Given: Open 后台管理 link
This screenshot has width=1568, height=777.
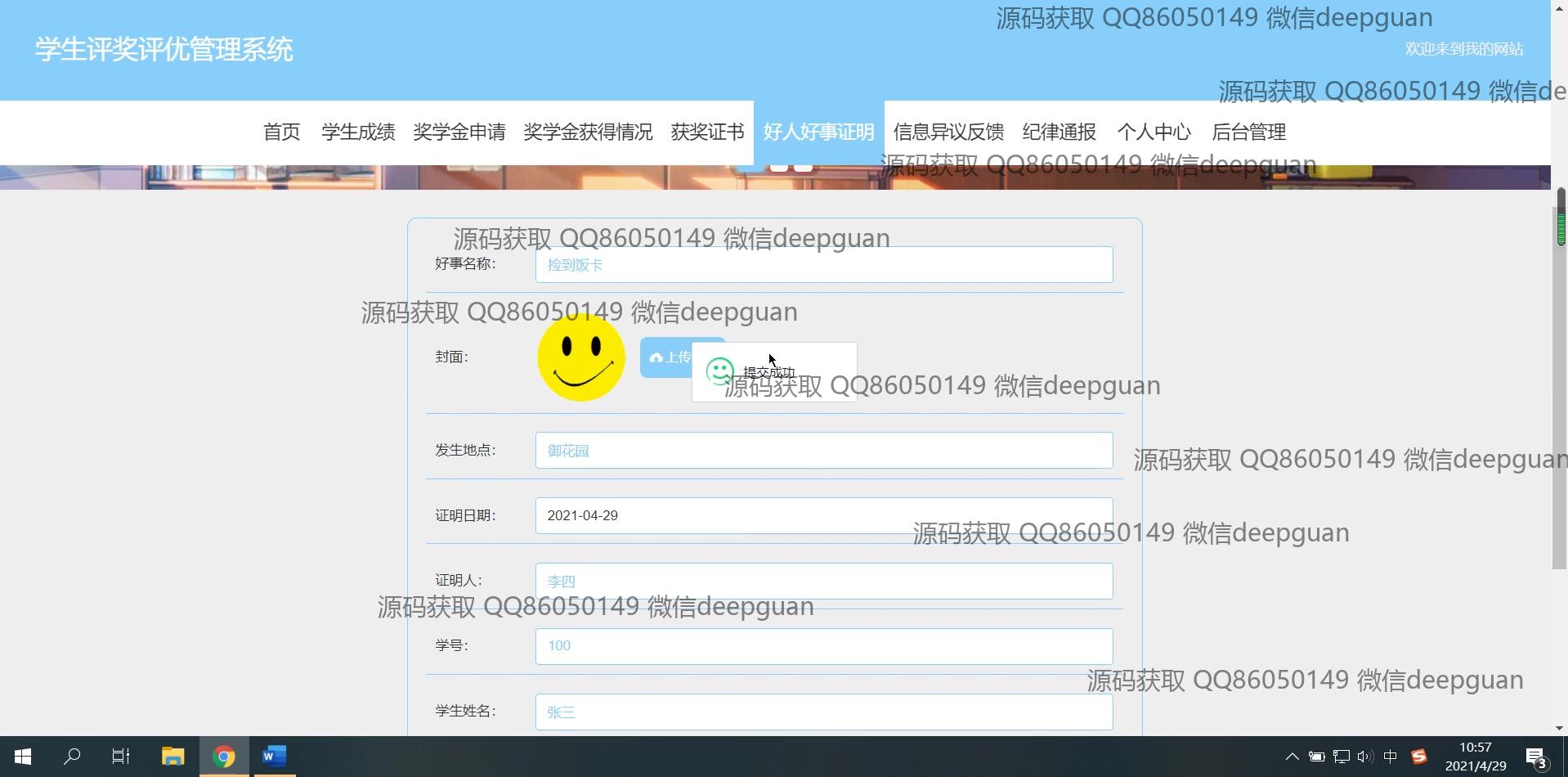Looking at the screenshot, I should coord(1248,132).
